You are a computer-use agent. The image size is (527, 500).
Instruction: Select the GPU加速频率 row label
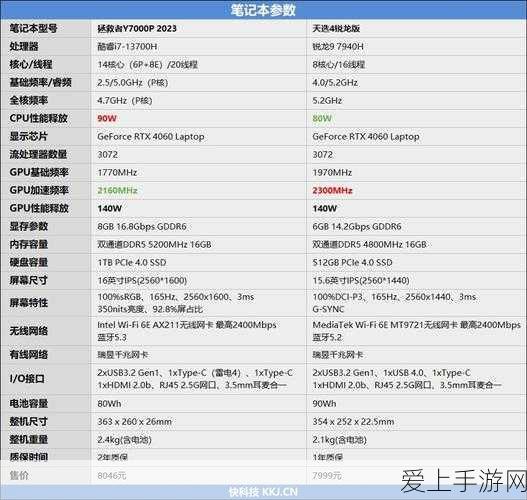(39, 190)
